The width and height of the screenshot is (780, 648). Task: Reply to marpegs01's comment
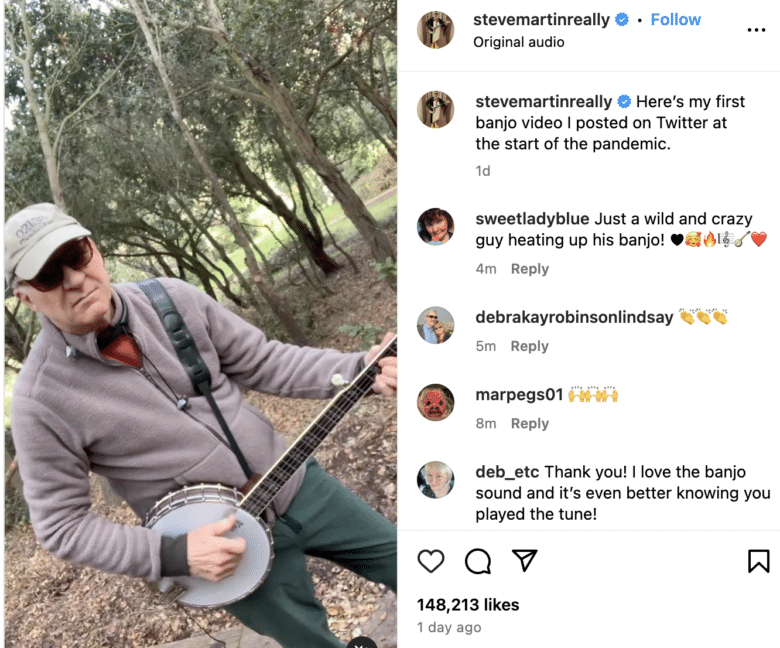[x=529, y=423]
